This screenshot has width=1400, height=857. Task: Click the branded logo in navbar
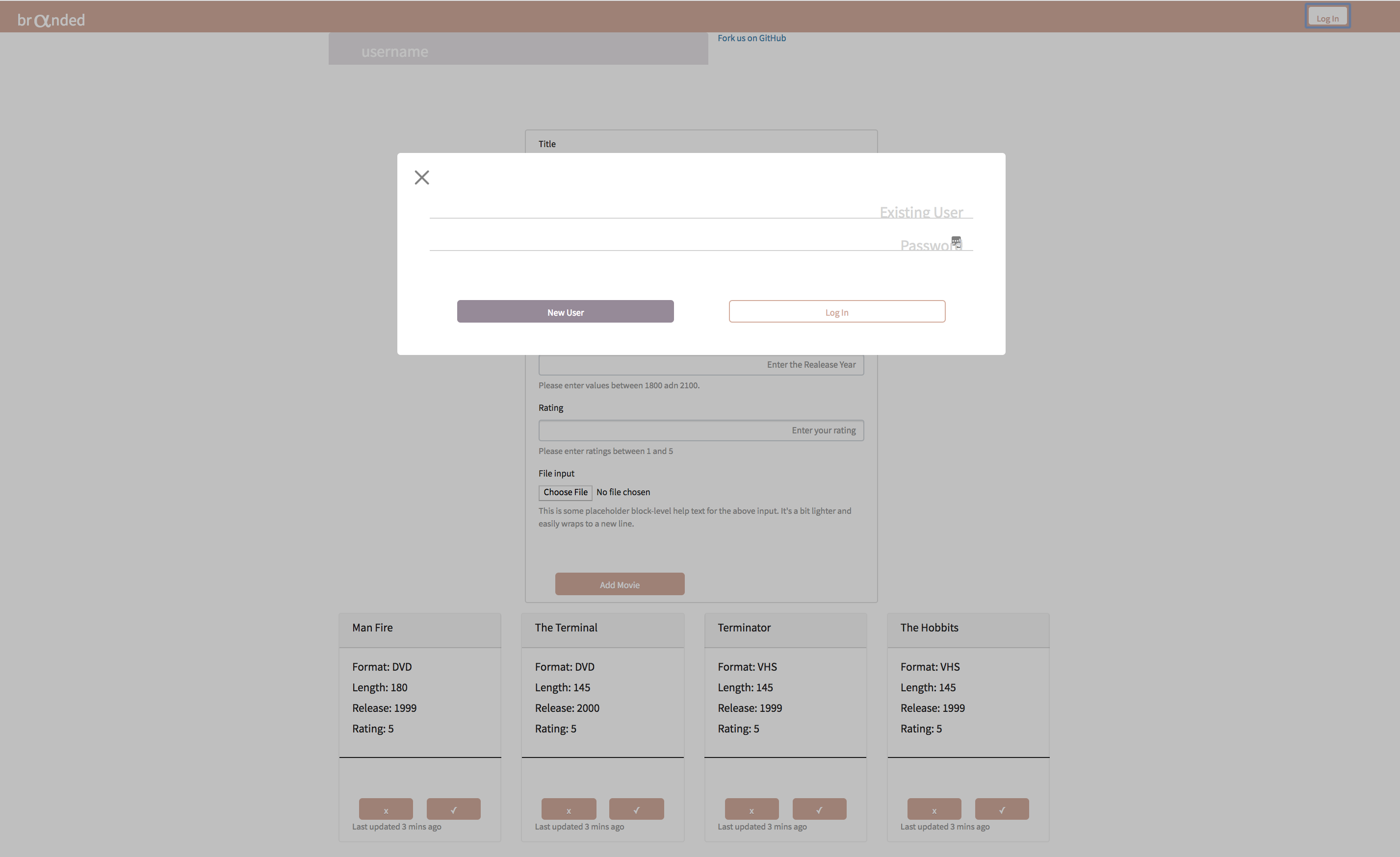point(51,20)
